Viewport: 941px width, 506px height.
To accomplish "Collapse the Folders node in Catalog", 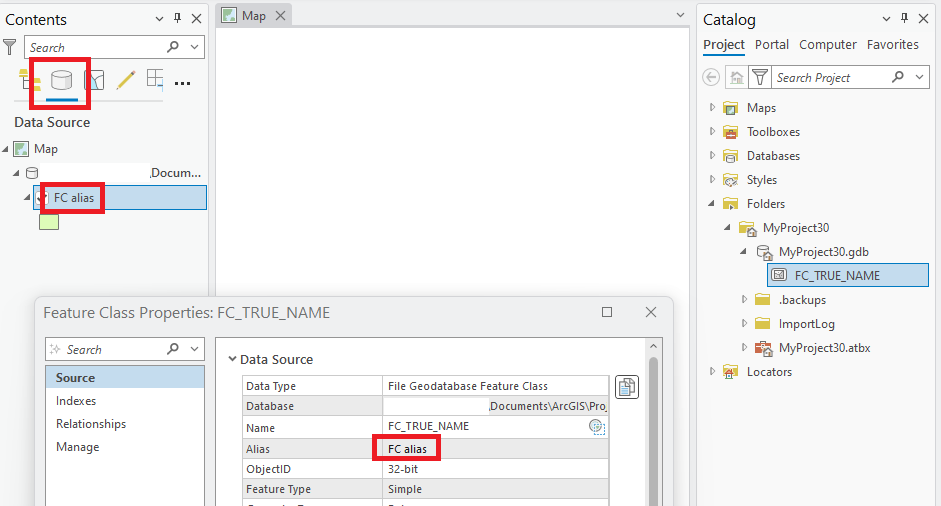I will pyautogui.click(x=712, y=203).
